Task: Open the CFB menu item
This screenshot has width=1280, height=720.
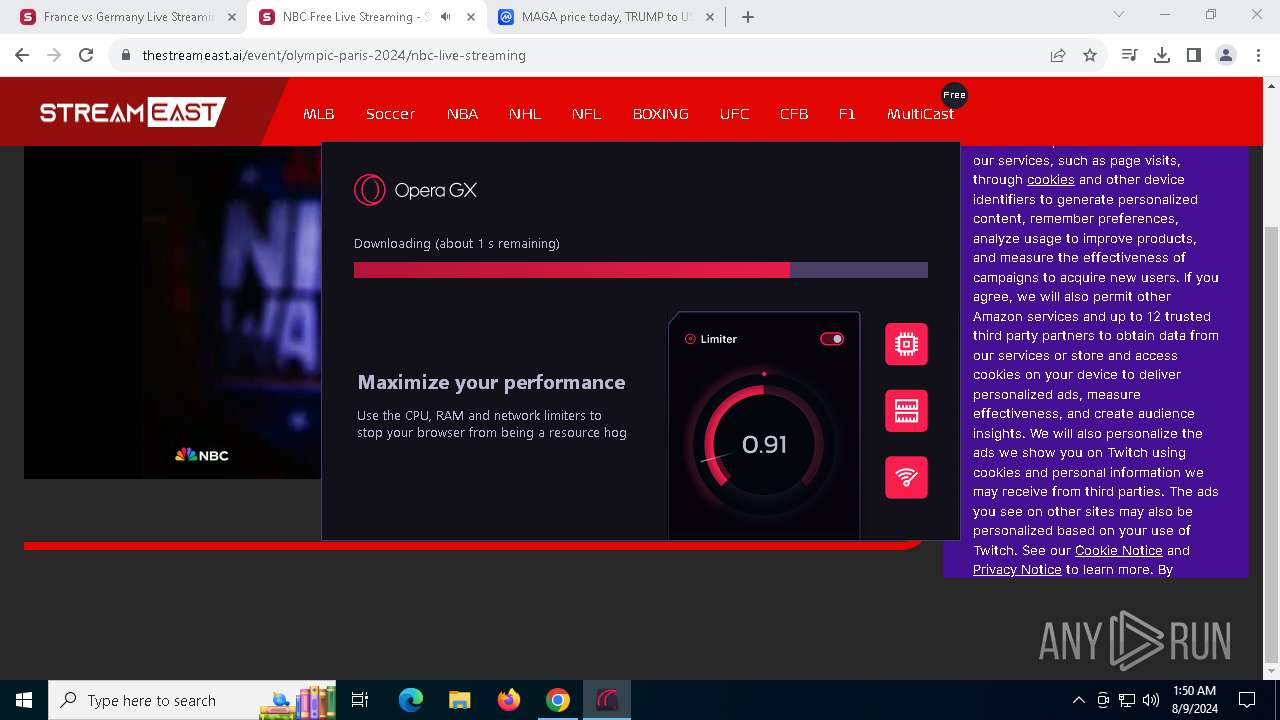Action: 794,114
